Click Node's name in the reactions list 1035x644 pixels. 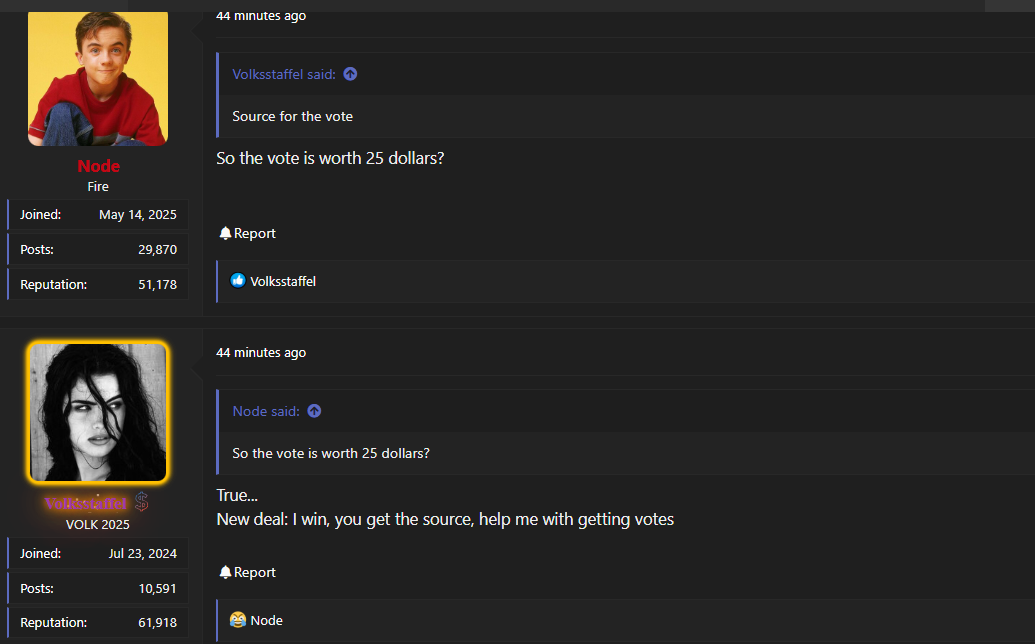[x=266, y=620]
